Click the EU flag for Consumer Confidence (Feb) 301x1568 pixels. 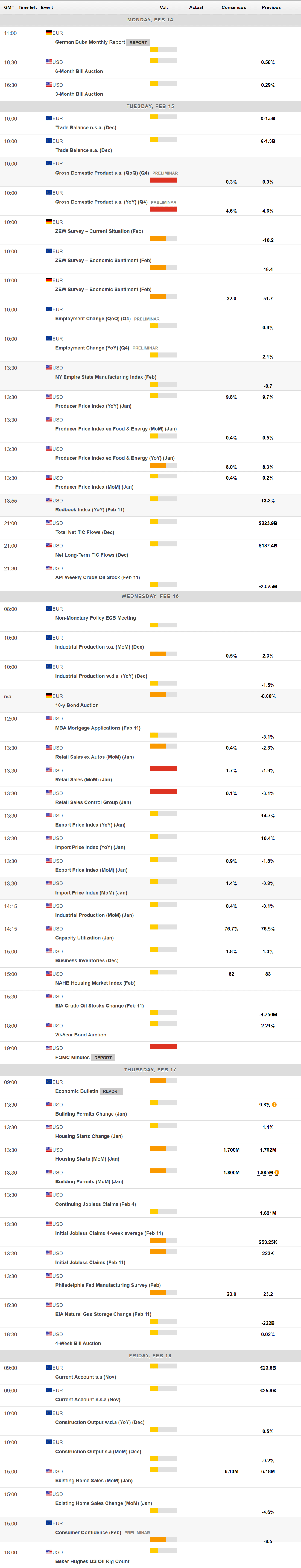[49, 1523]
